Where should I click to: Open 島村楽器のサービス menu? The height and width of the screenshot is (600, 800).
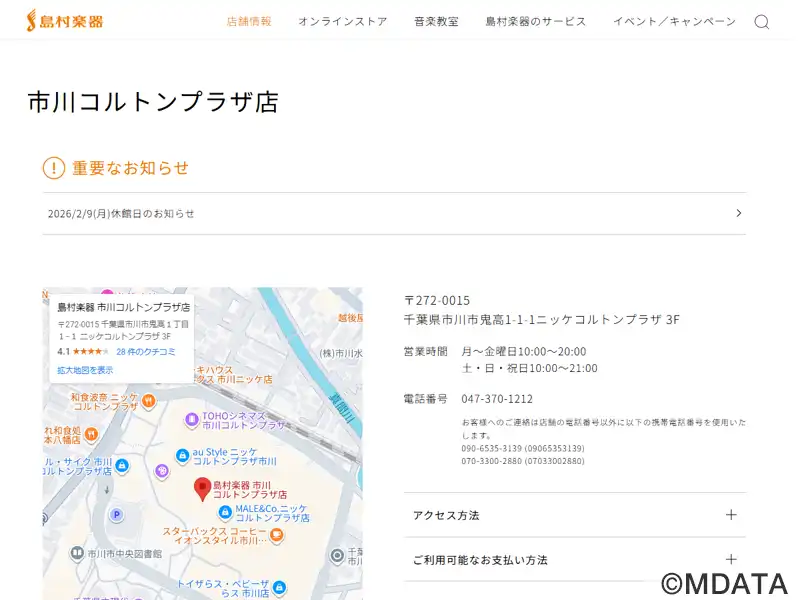[x=536, y=21]
